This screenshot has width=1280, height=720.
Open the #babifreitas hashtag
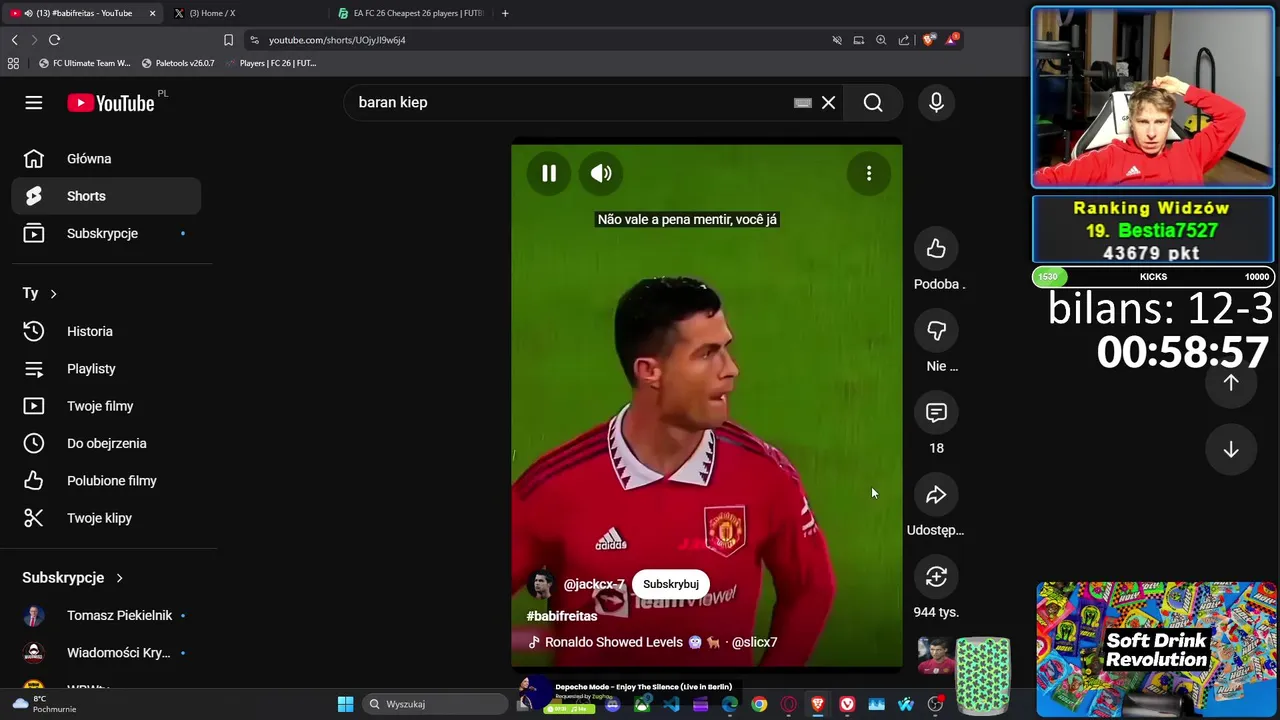click(x=562, y=616)
